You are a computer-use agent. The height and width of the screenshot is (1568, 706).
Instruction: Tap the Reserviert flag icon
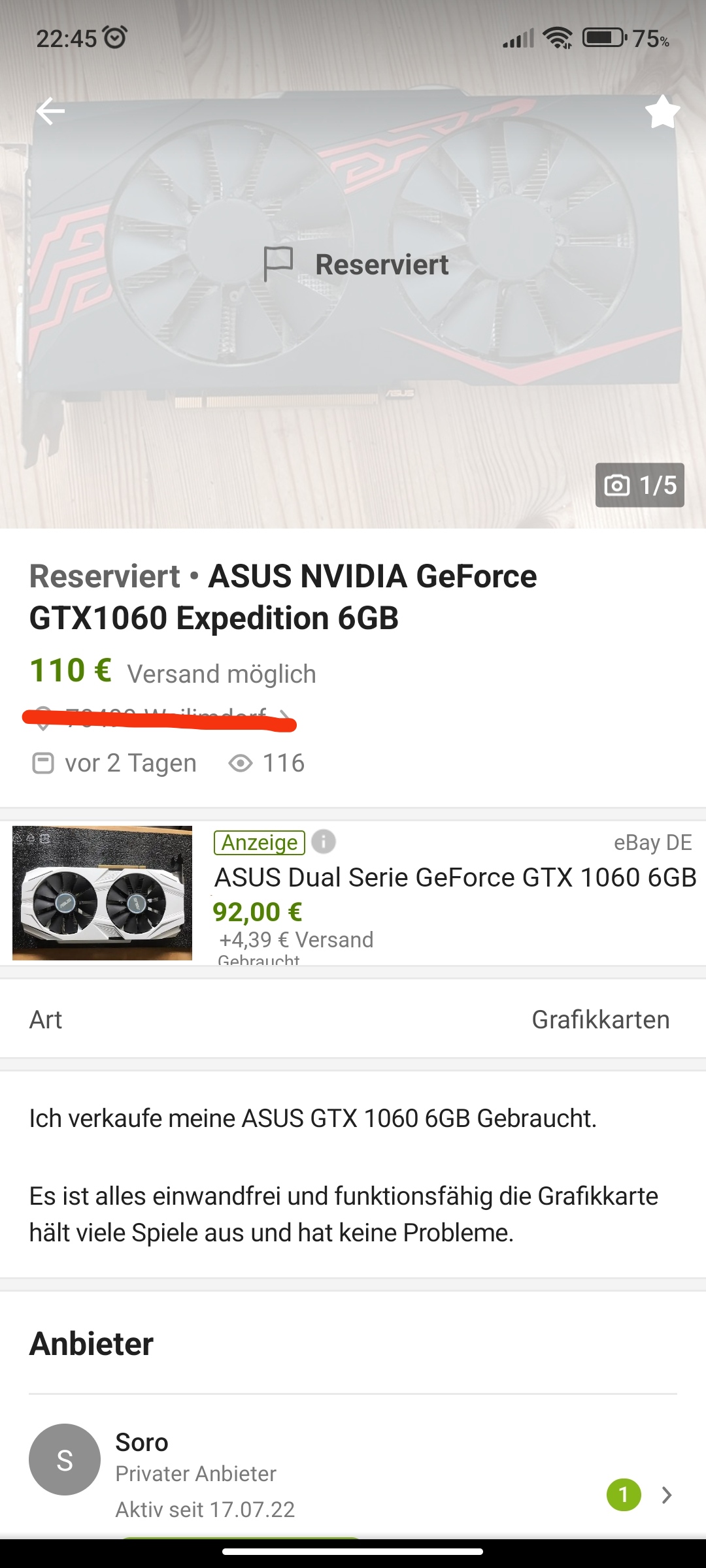[x=278, y=264]
